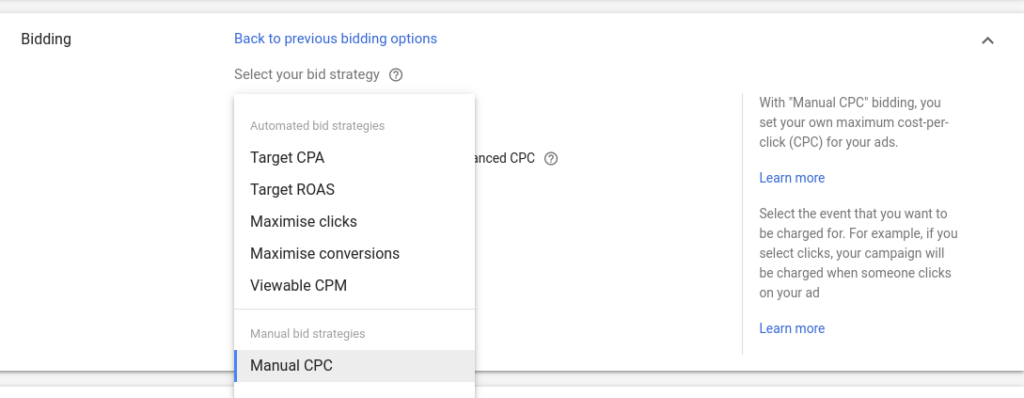Click the Manual CPC bidding description paragraph
Viewport: 1024px width, 398px height.
(854, 122)
